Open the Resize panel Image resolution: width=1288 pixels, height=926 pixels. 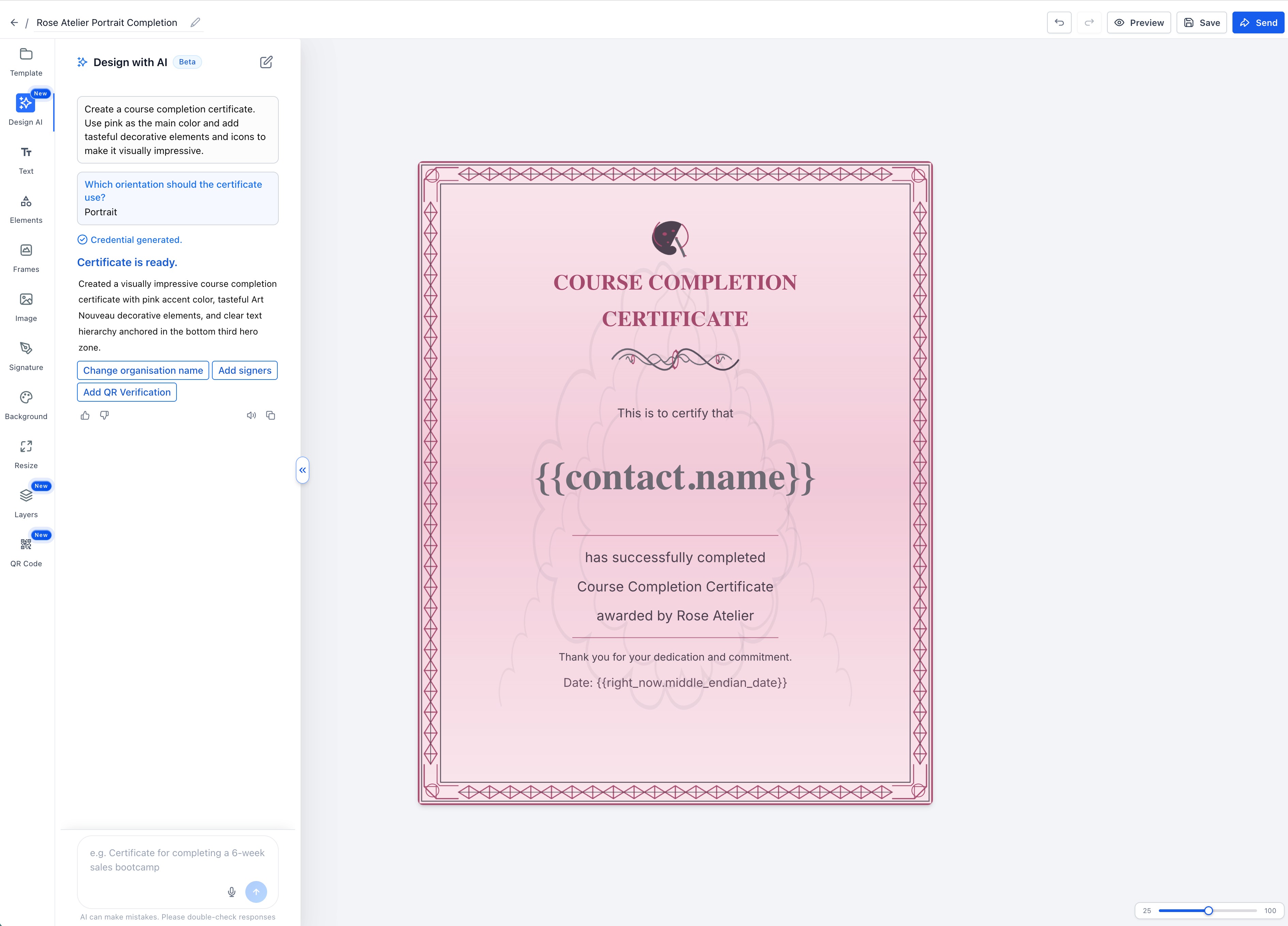26,455
